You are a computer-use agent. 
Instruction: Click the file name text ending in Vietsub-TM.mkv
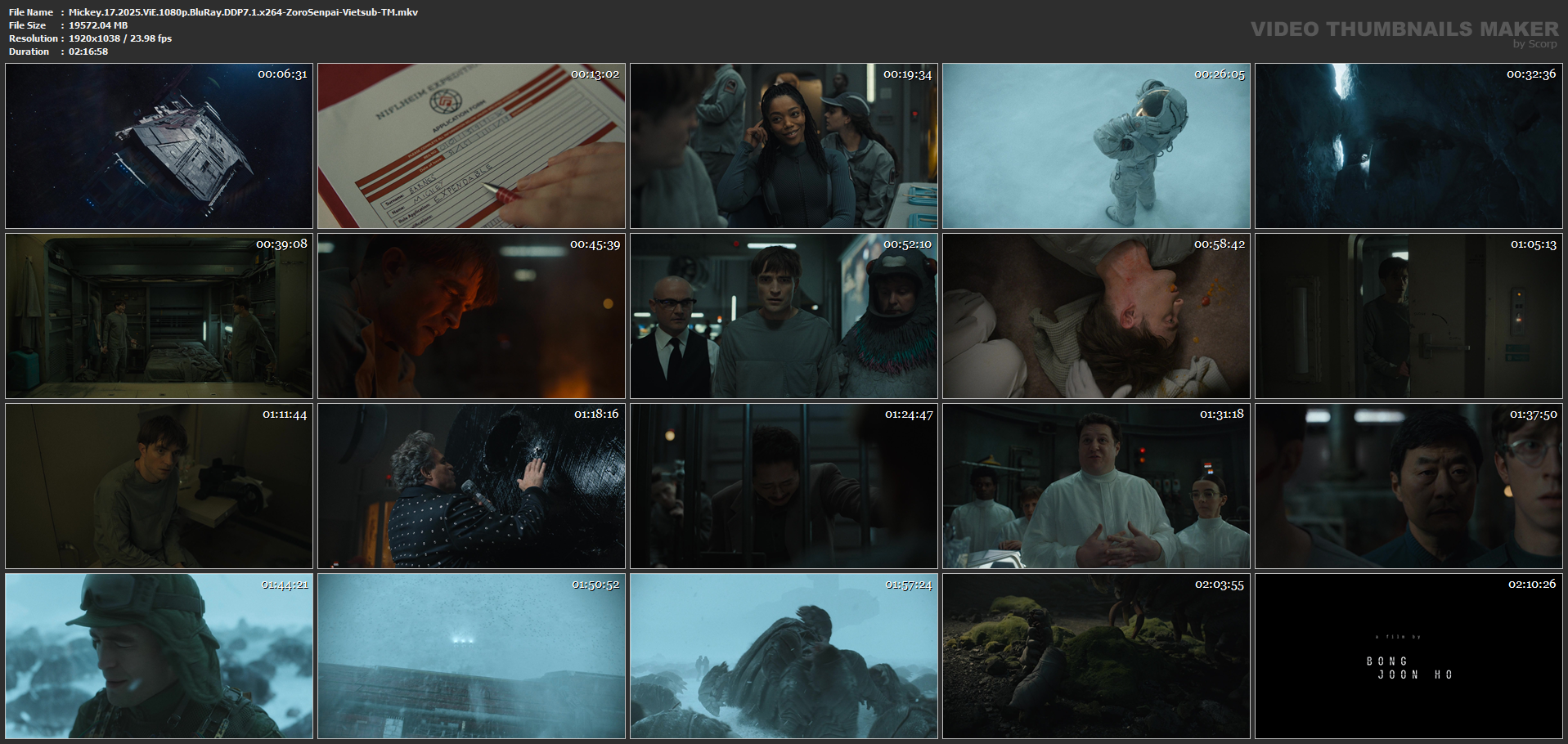tap(243, 12)
